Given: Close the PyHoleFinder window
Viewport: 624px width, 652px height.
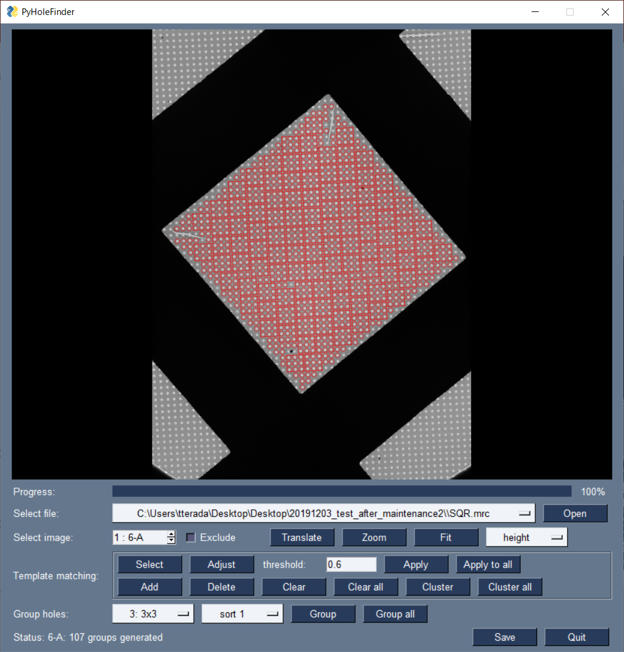Looking at the screenshot, I should point(605,12).
